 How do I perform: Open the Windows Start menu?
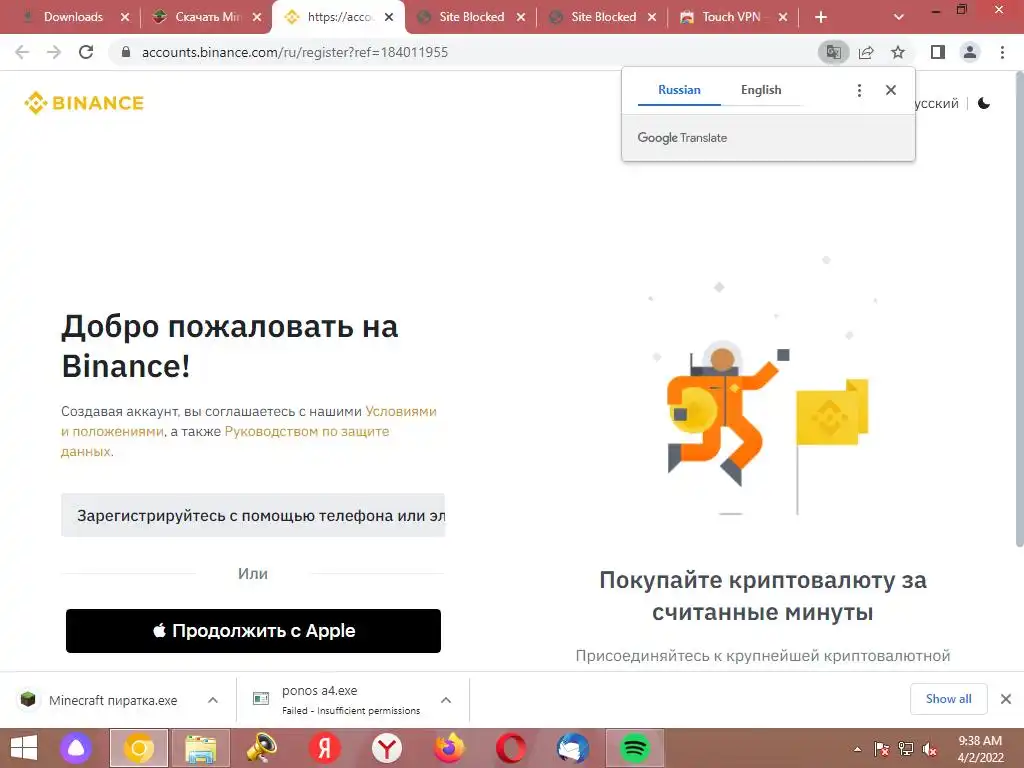[x=24, y=748]
